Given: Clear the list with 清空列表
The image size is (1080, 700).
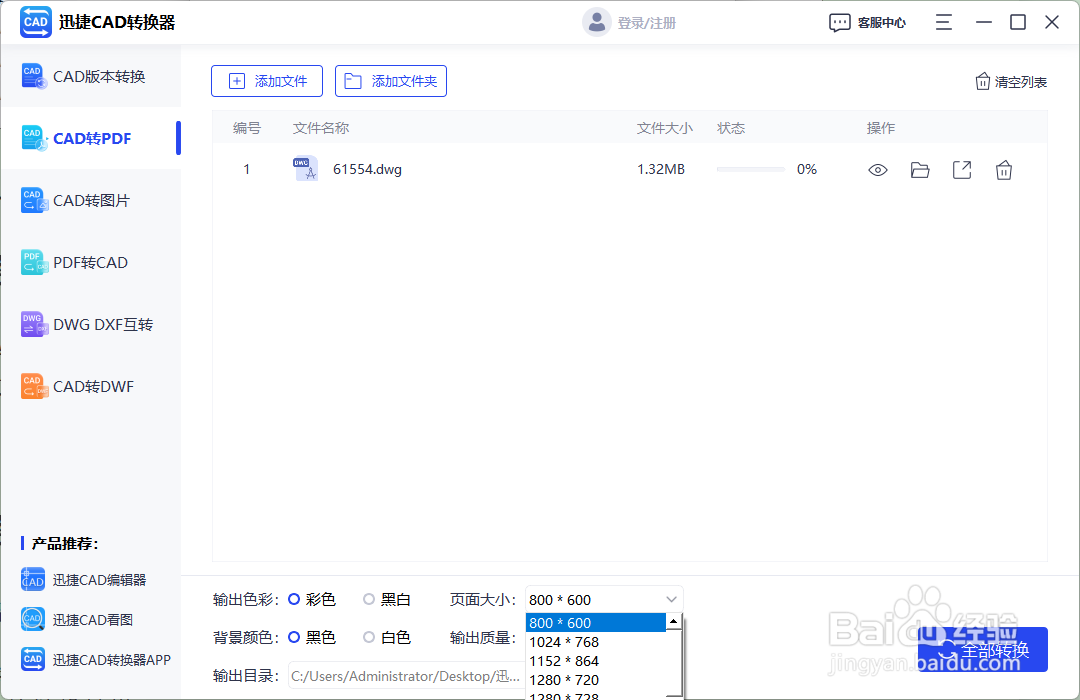Looking at the screenshot, I should click(1011, 82).
